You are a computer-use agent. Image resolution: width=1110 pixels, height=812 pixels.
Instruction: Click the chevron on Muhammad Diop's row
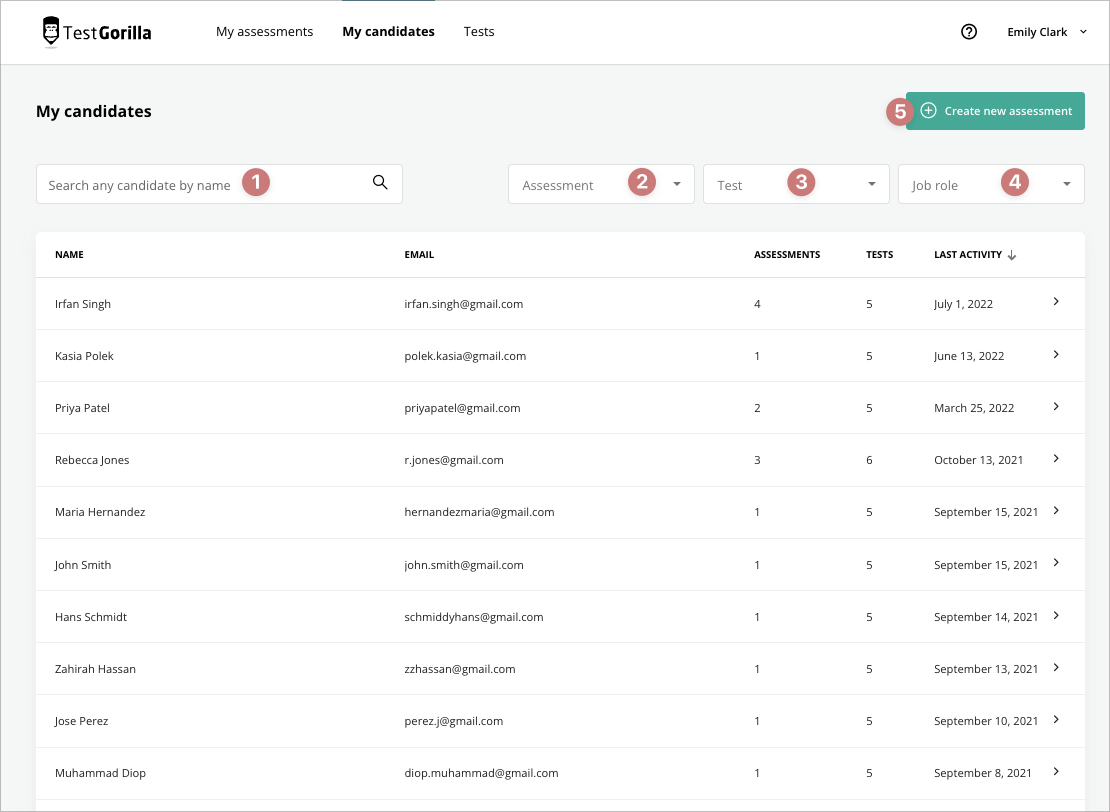click(1056, 771)
